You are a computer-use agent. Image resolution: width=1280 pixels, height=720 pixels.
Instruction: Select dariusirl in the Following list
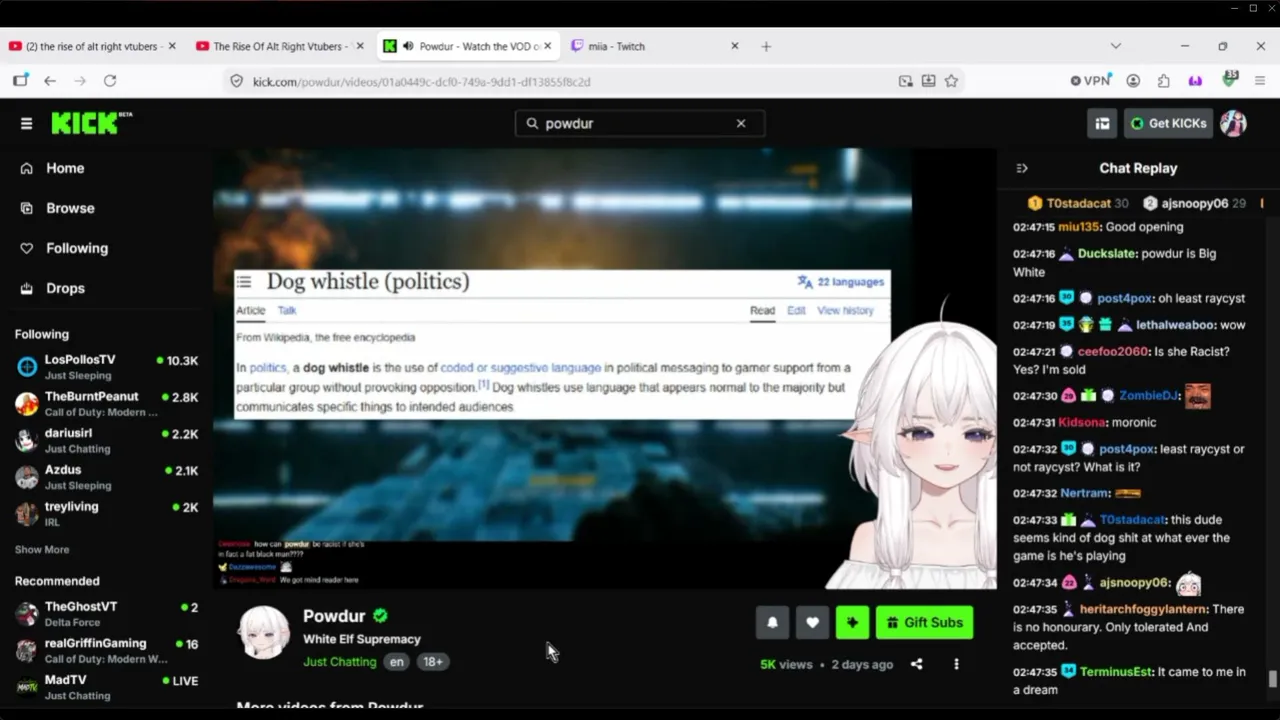coord(107,441)
